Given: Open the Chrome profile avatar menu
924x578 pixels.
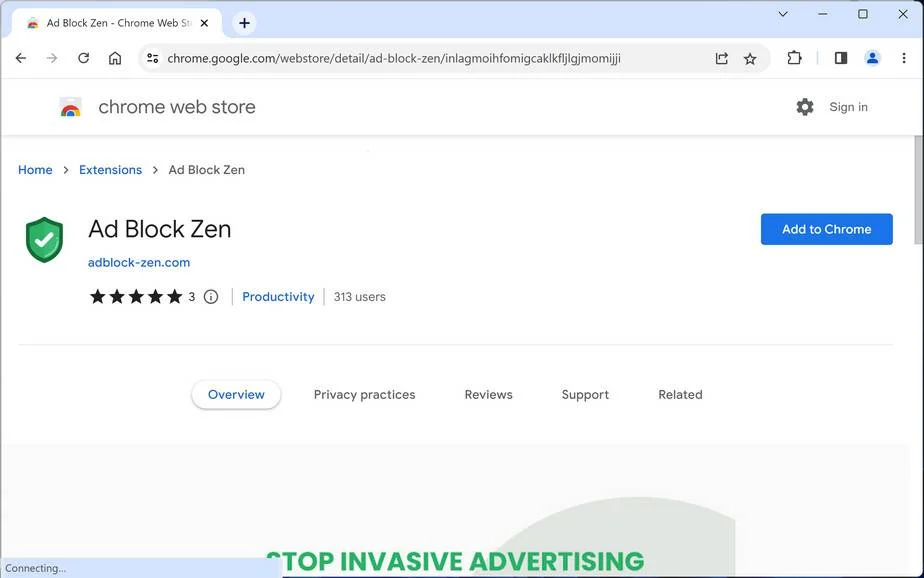Looking at the screenshot, I should click(872, 58).
